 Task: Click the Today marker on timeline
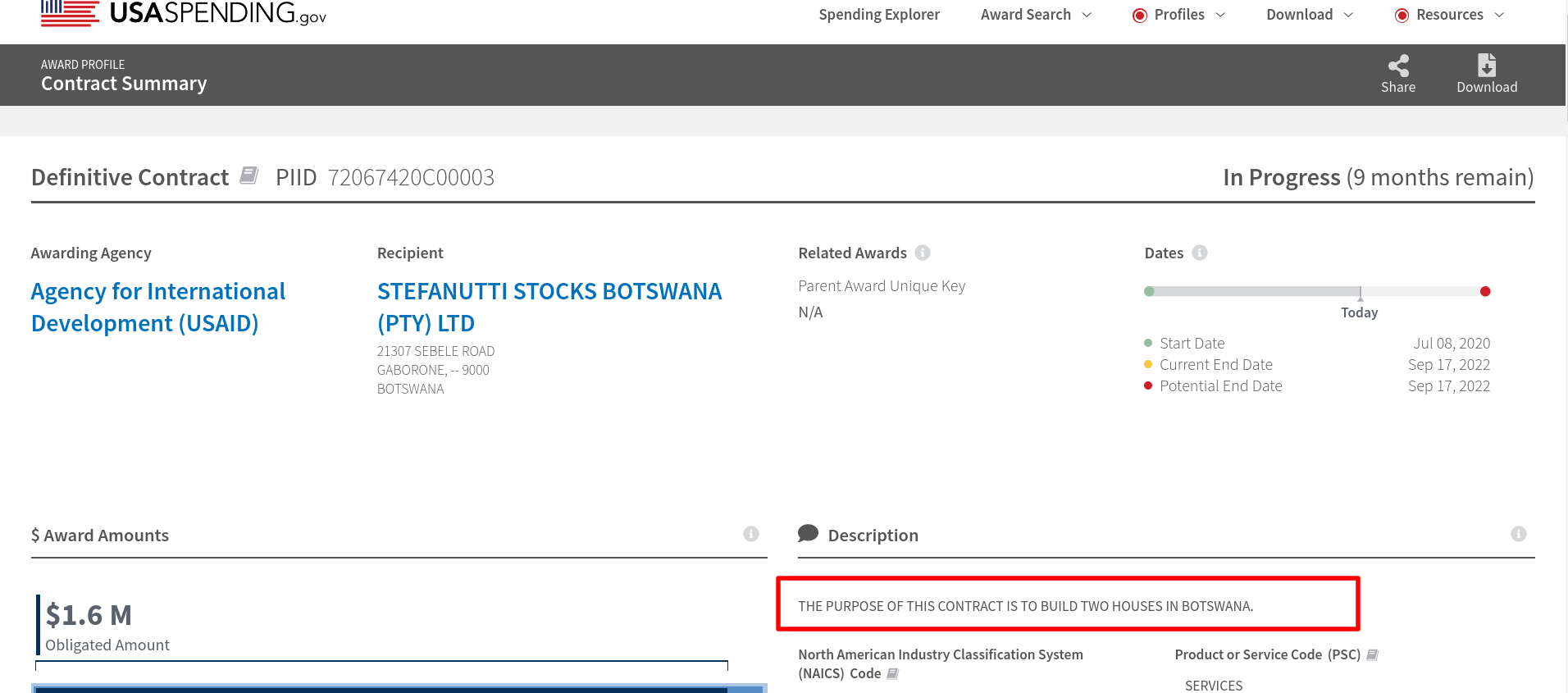pyautogui.click(x=1360, y=312)
